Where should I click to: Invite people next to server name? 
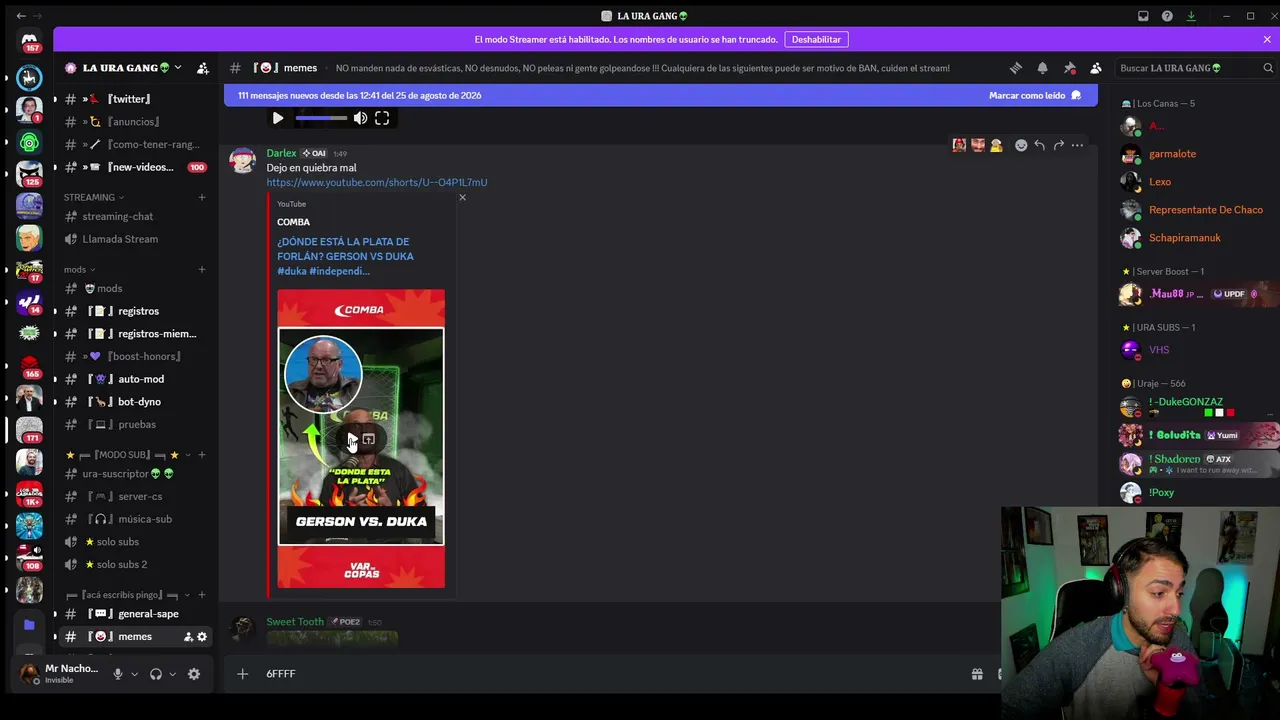(203, 68)
